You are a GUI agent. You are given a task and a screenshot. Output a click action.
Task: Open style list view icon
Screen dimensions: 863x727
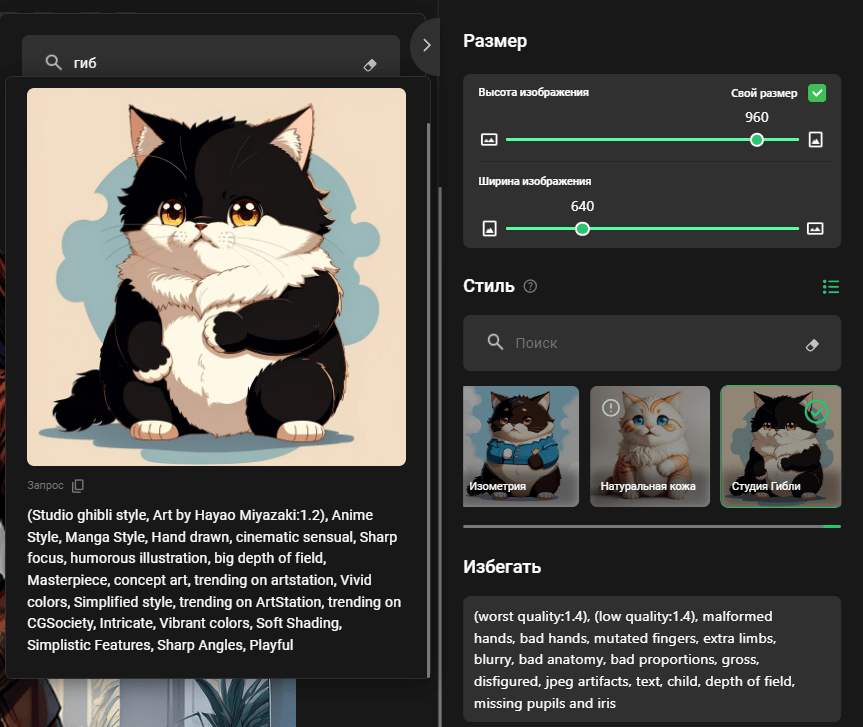pyautogui.click(x=830, y=287)
